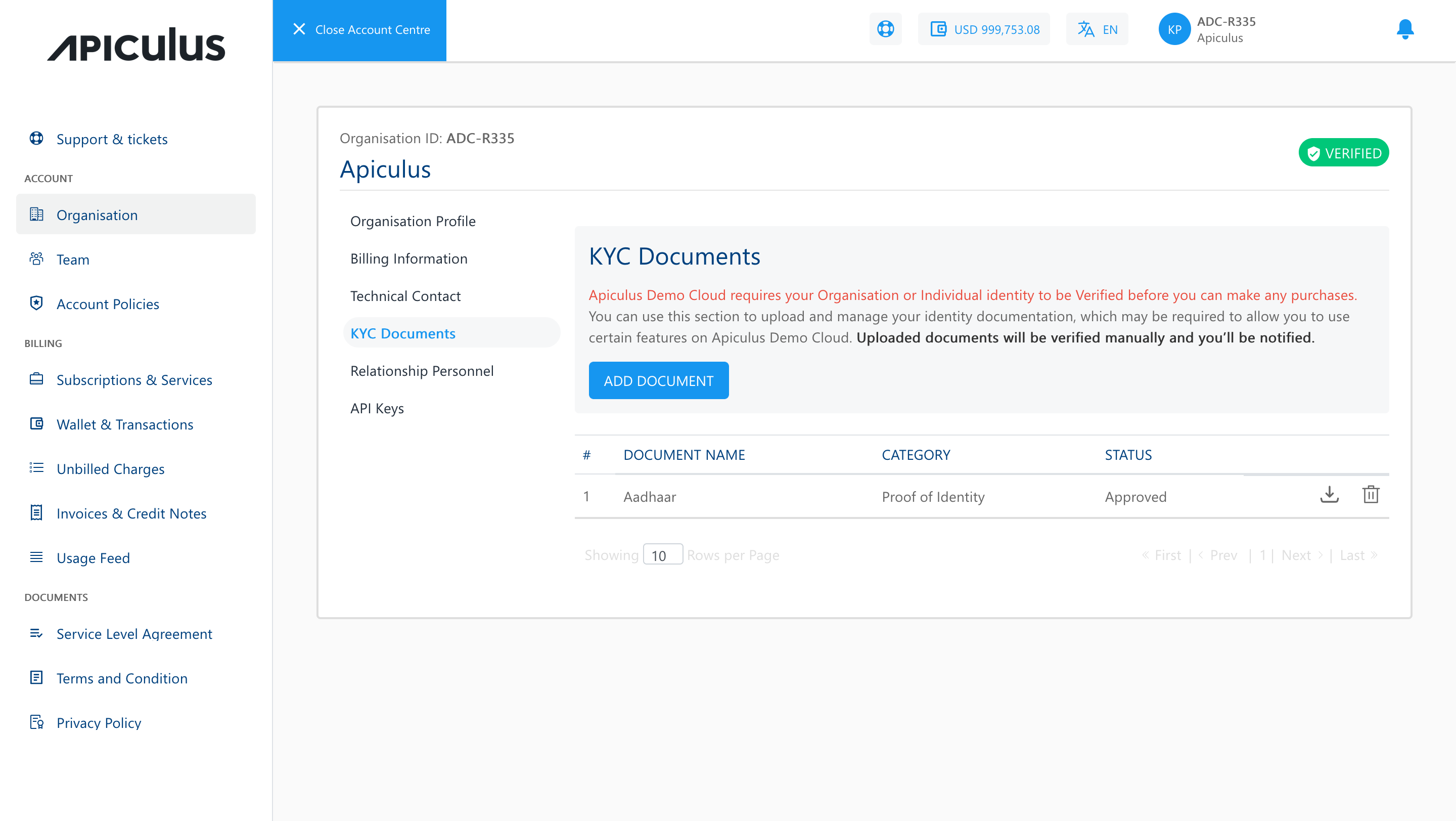
Task: Open Relationship Personnel section
Action: click(422, 371)
